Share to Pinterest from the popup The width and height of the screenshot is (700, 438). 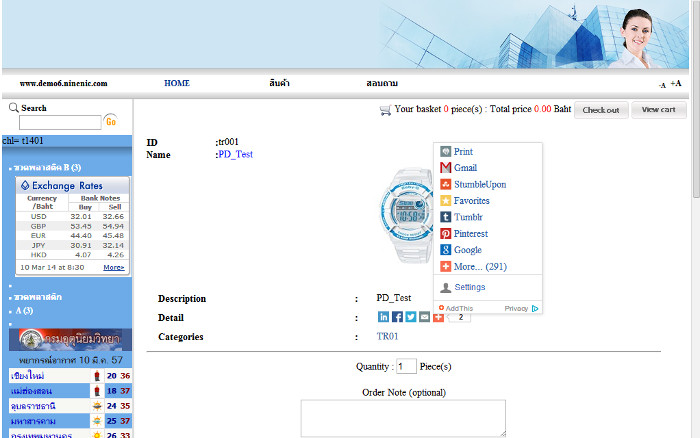pyautogui.click(x=472, y=234)
